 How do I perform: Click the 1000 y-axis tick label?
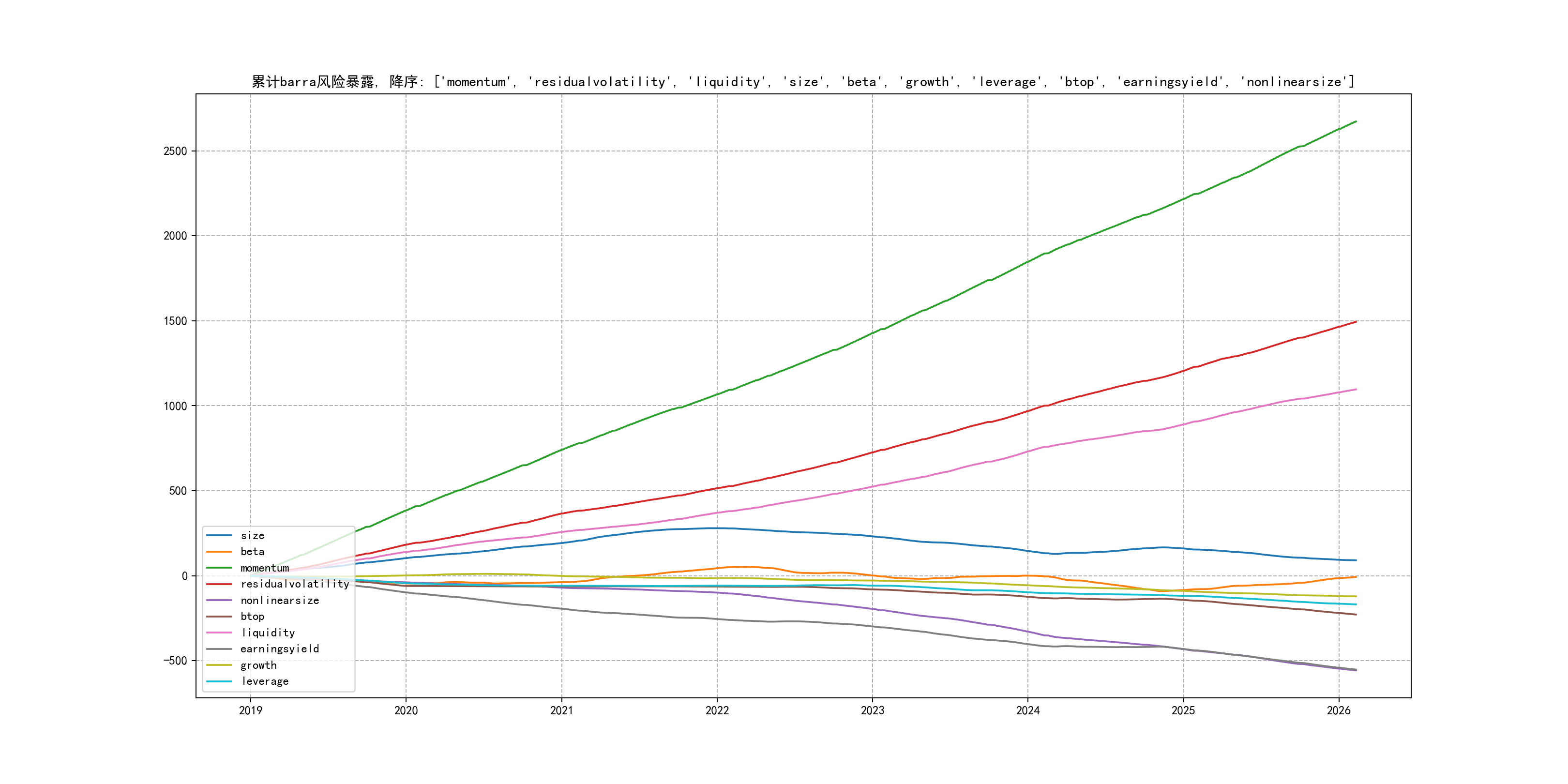pos(175,406)
